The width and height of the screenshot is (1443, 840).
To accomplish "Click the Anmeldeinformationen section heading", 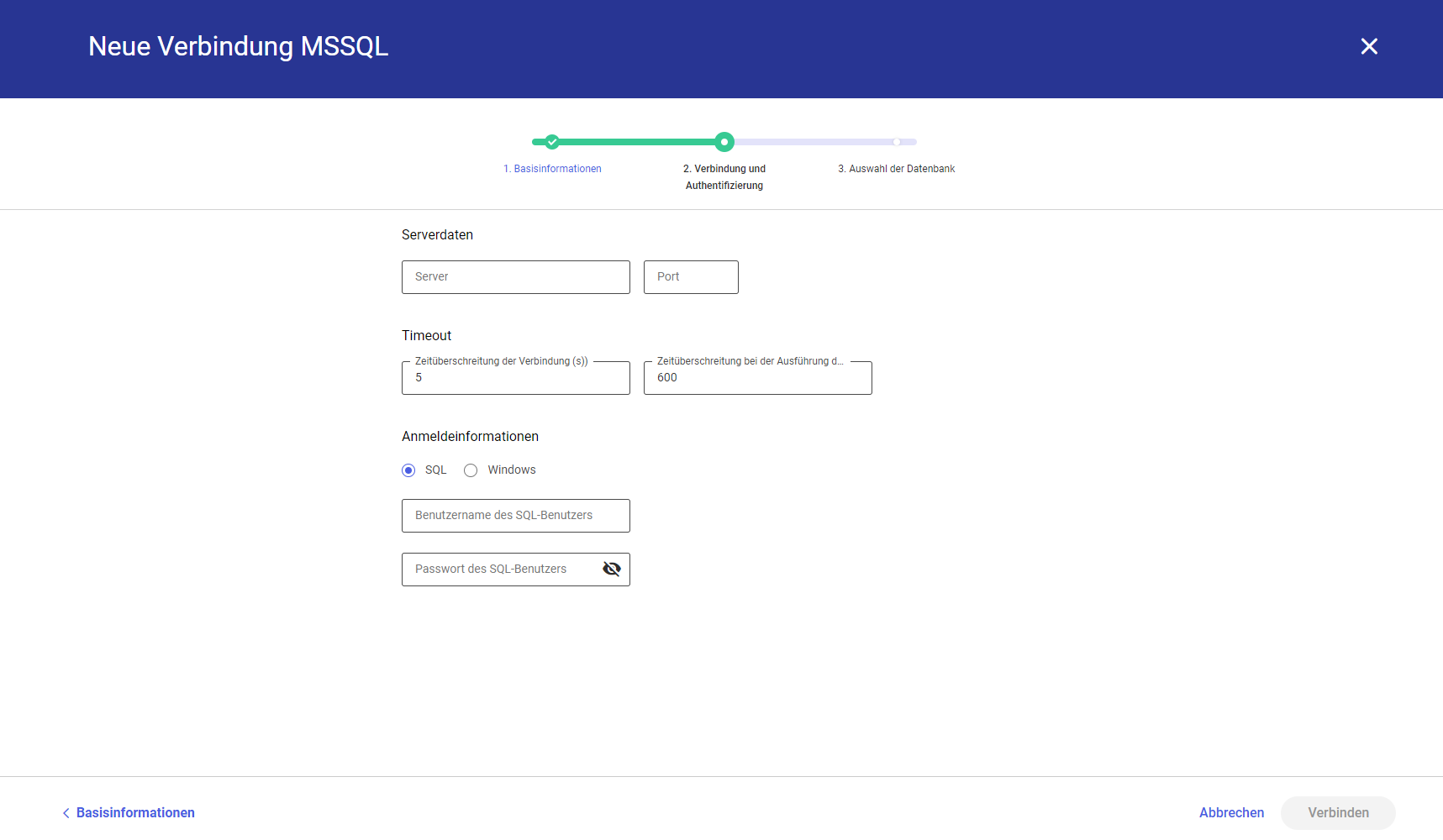I will 470,437.
